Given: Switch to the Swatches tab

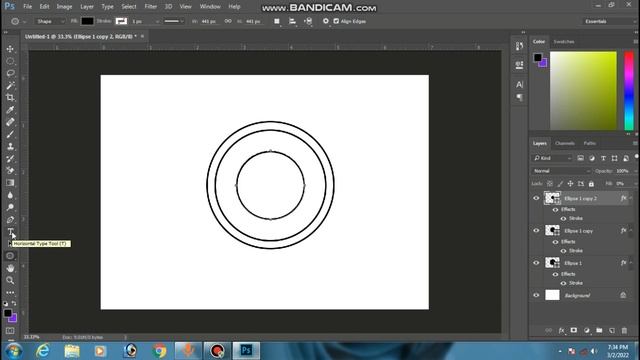Looking at the screenshot, I should click(564, 42).
